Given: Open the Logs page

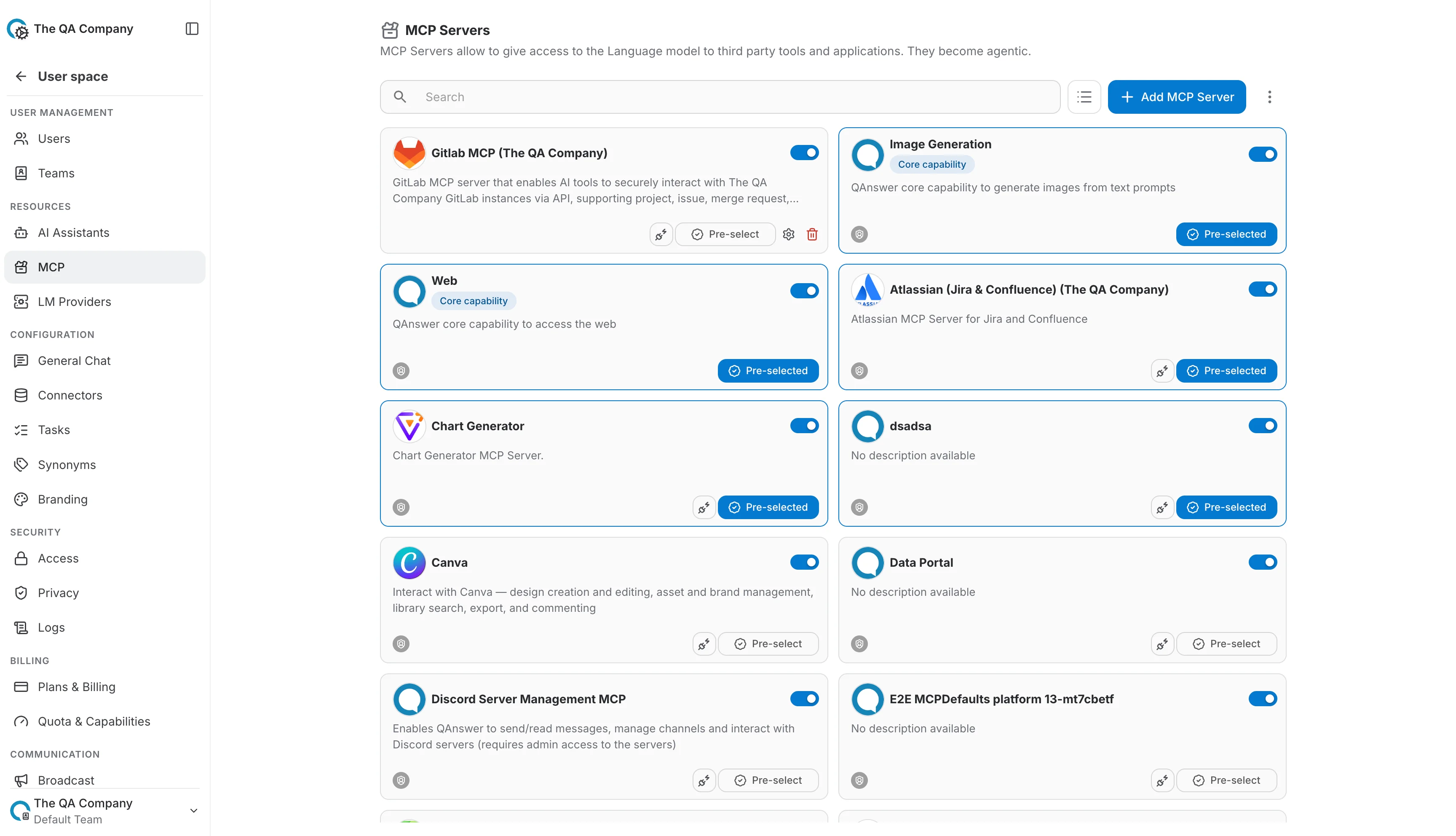Looking at the screenshot, I should tap(104, 627).
